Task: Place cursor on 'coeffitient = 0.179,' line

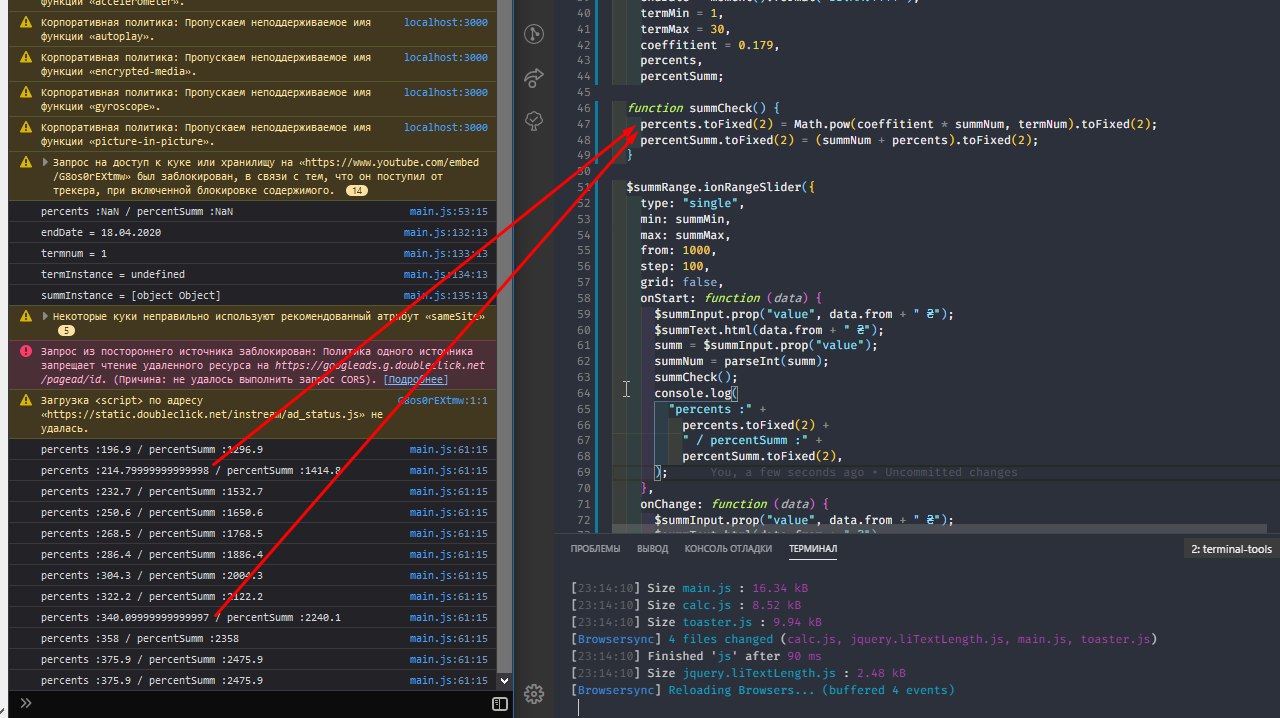Action: click(709, 45)
